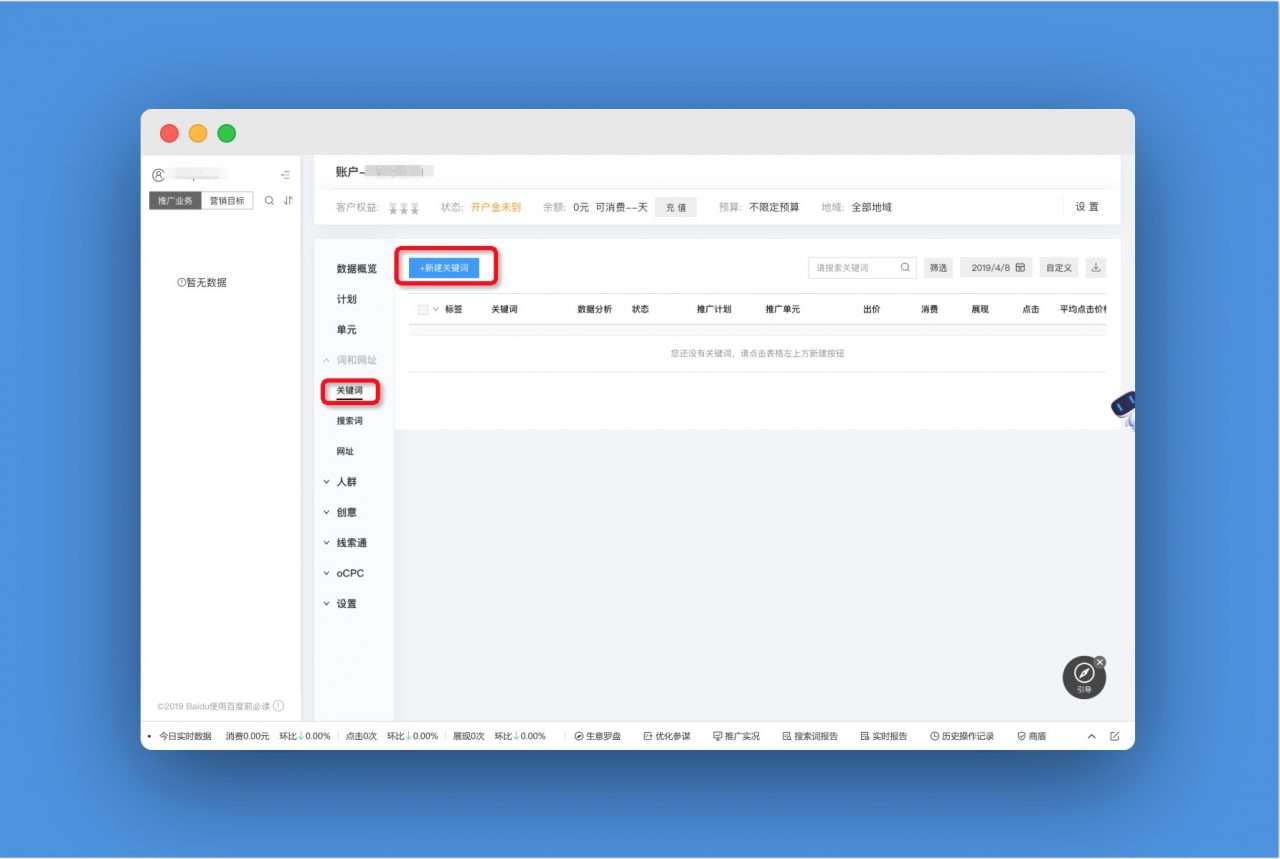Screen dimensions: 1280x859
Task: Collapse the 词和网址 section
Action: [356, 360]
